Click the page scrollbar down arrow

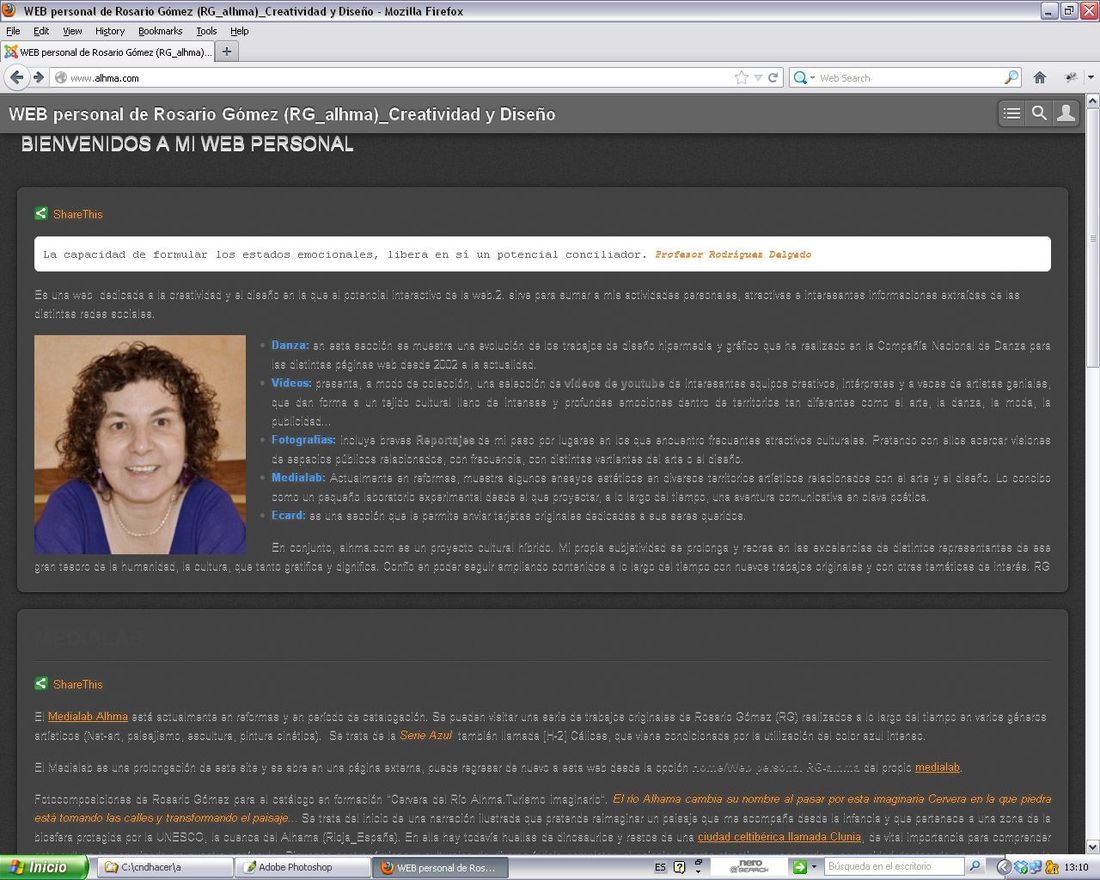point(1093,847)
